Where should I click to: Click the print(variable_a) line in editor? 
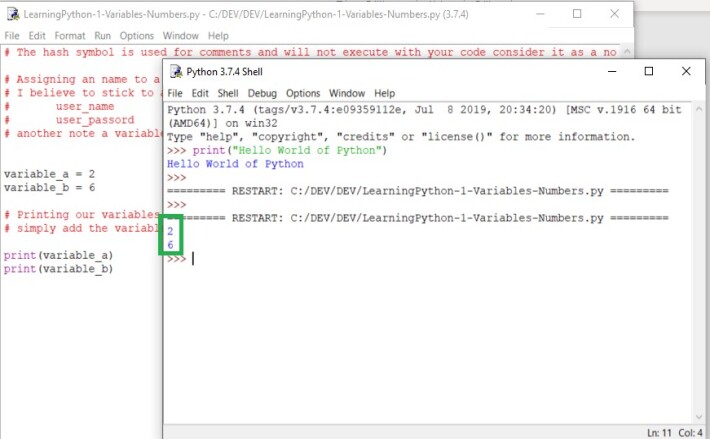[x=58, y=255]
